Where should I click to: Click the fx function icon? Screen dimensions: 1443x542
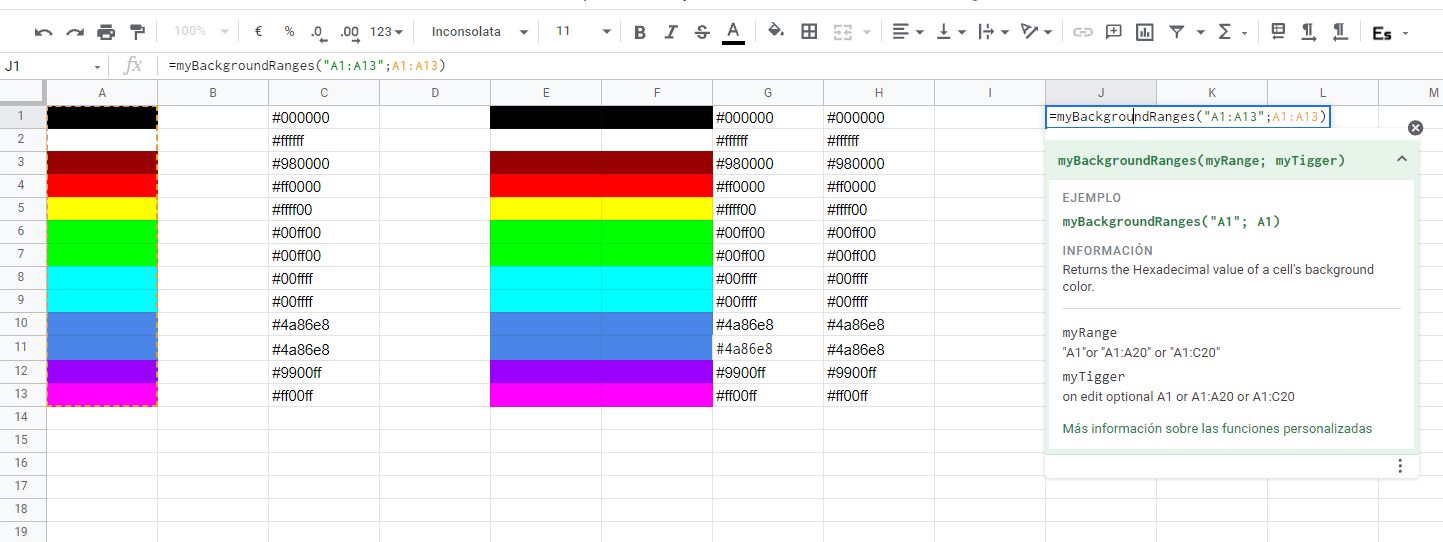coord(132,66)
